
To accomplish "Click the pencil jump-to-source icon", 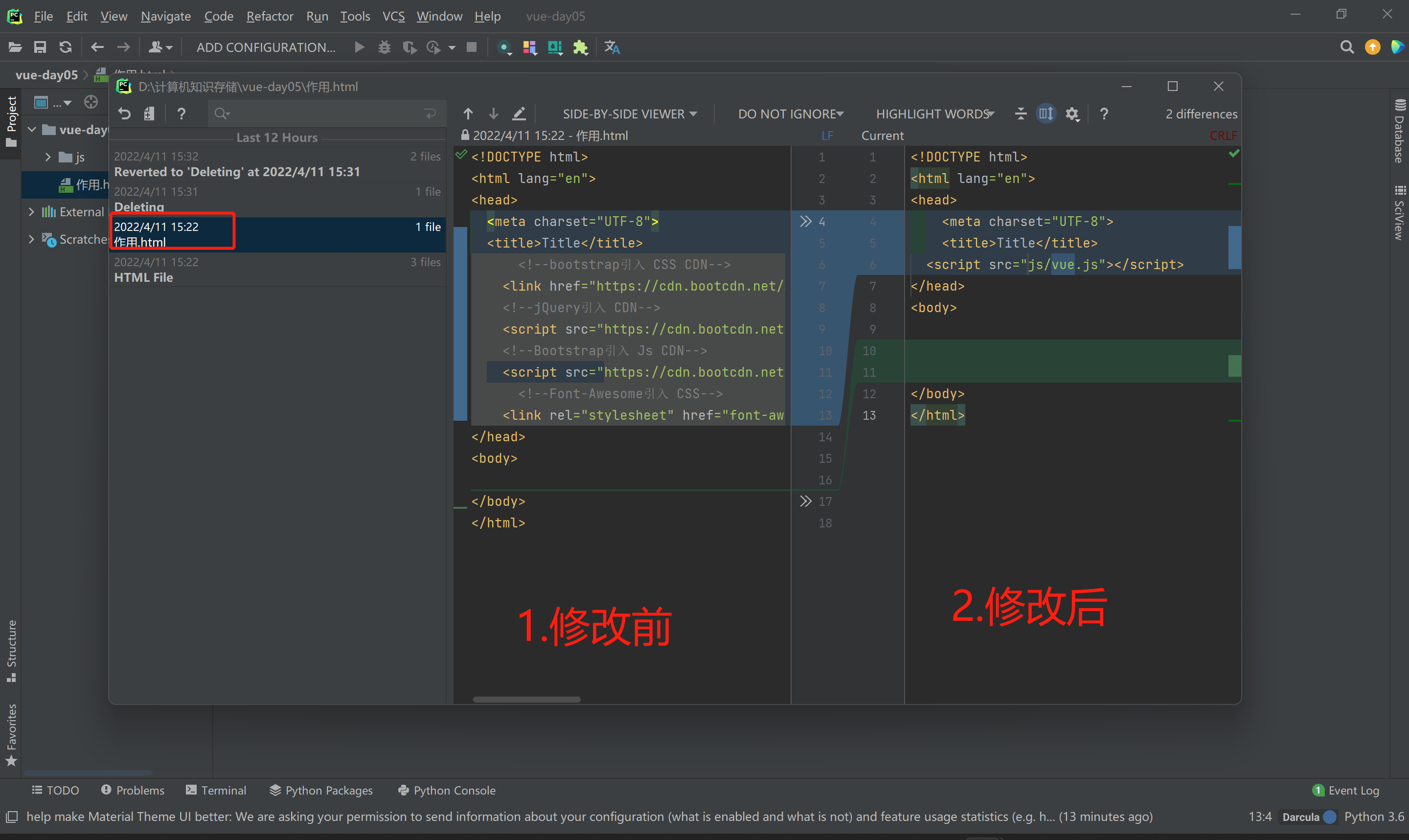I will (x=519, y=114).
